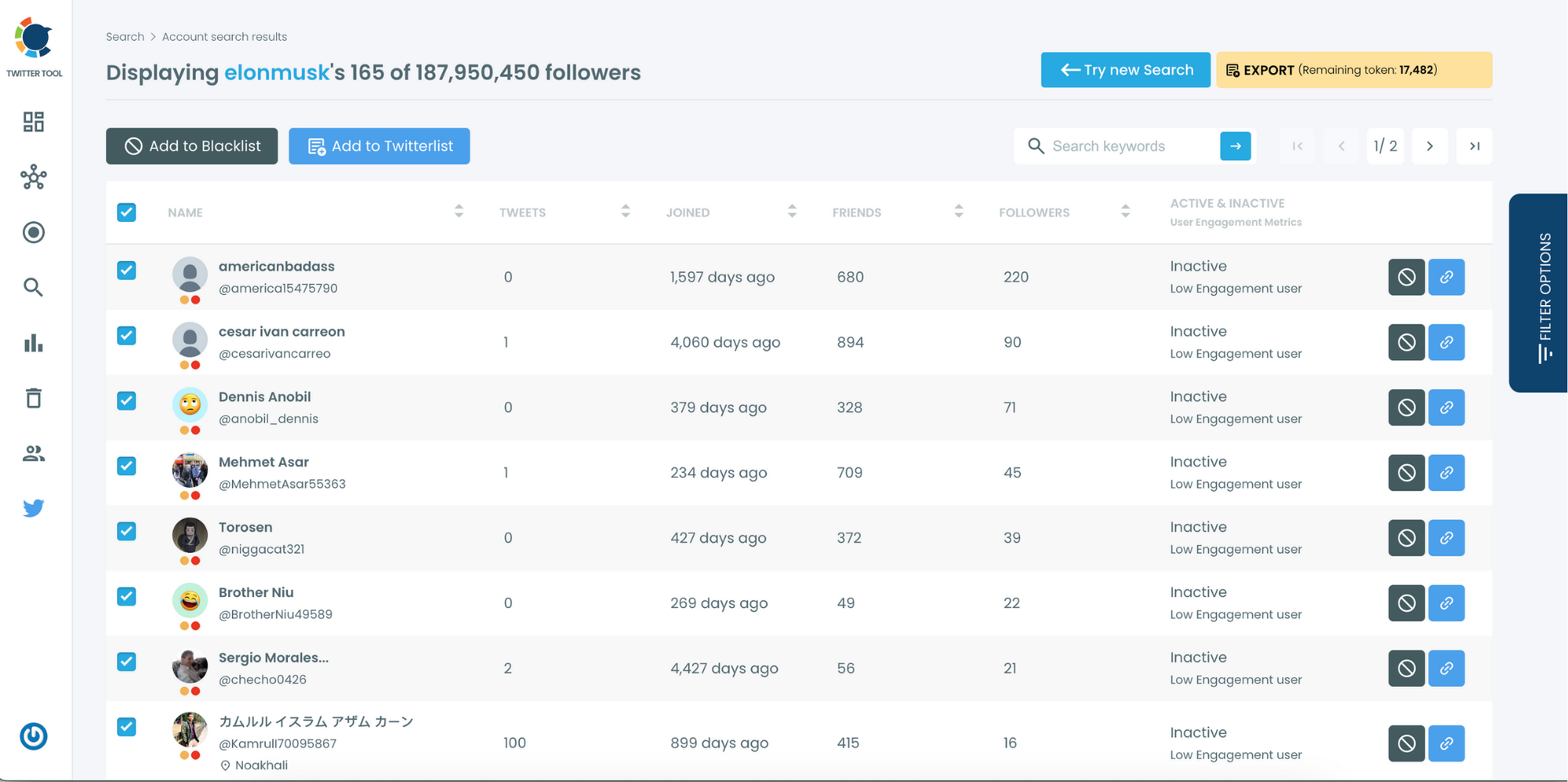This screenshot has height=782, width=1568.
Task: Deselect the checkbox for cesar ivan carreon
Action: tap(126, 335)
